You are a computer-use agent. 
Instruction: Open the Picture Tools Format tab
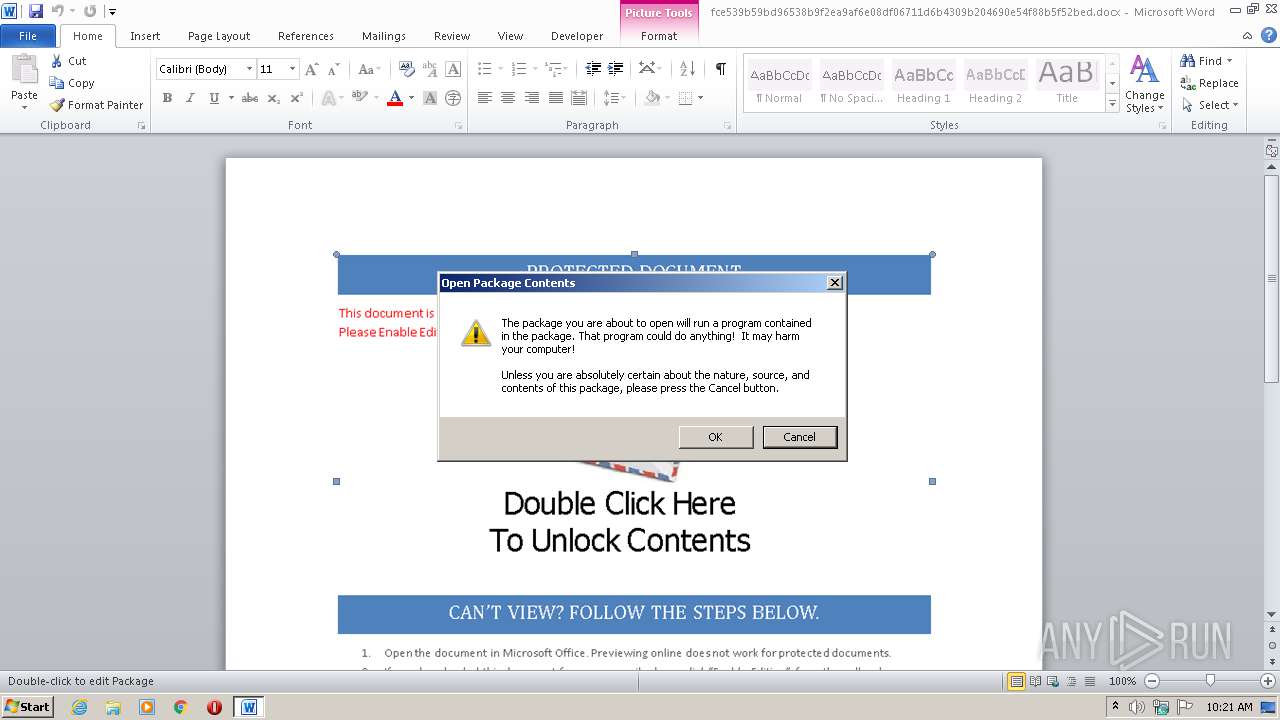tap(659, 36)
